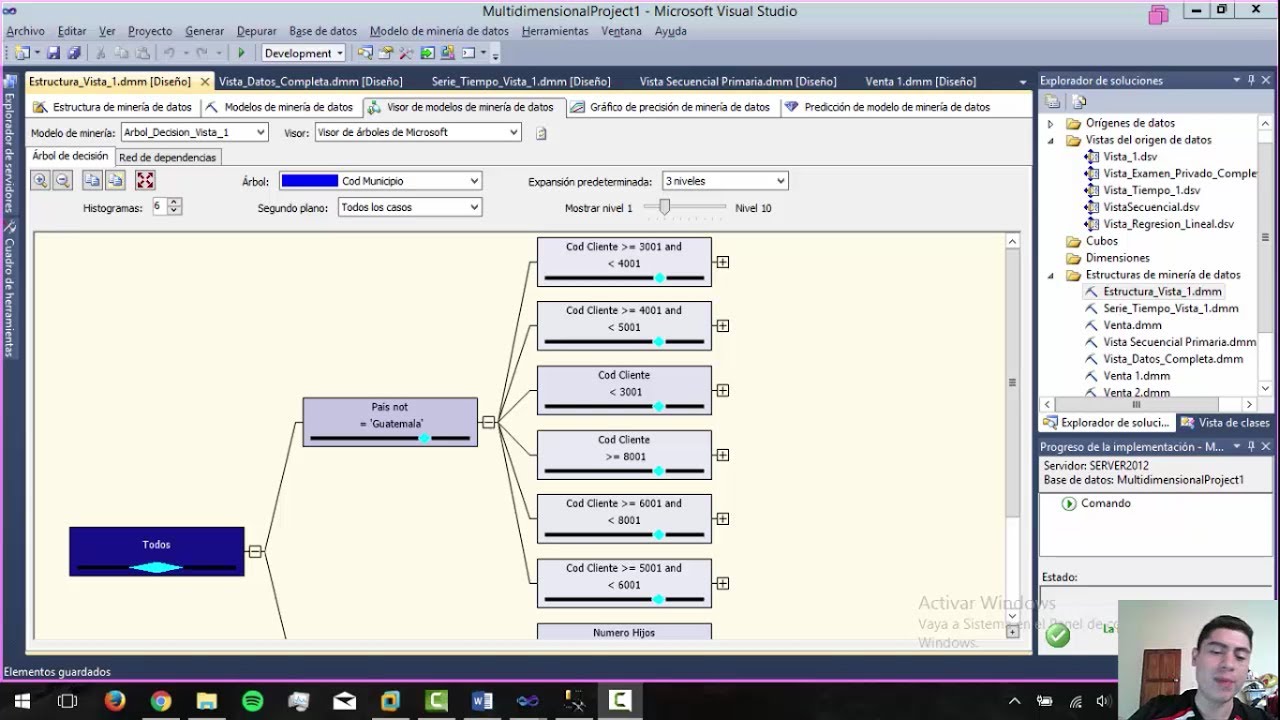Click the mining legend icon next to Visor
The image size is (1280, 720).
pyautogui.click(x=541, y=133)
